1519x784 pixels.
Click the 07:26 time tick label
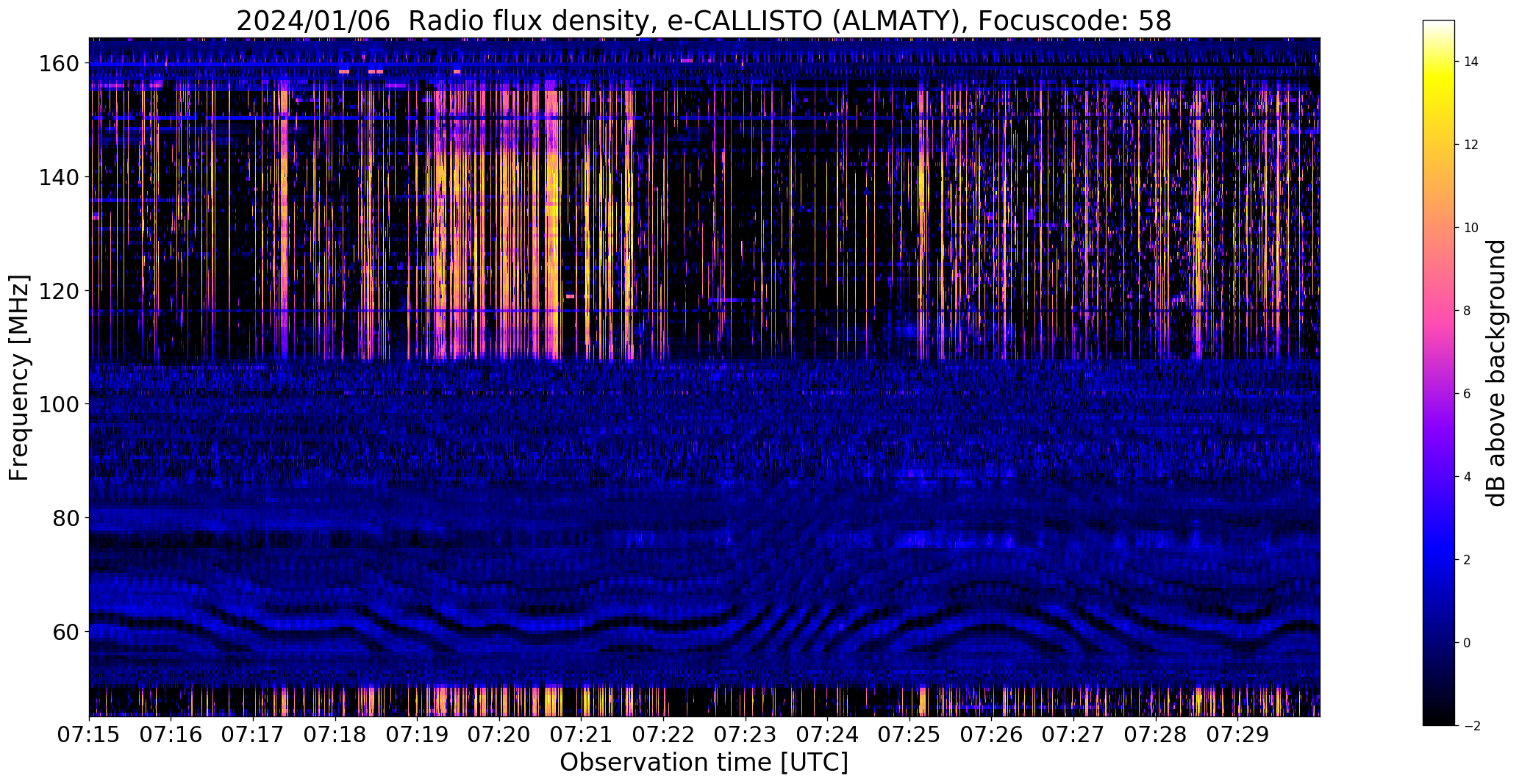click(x=992, y=735)
